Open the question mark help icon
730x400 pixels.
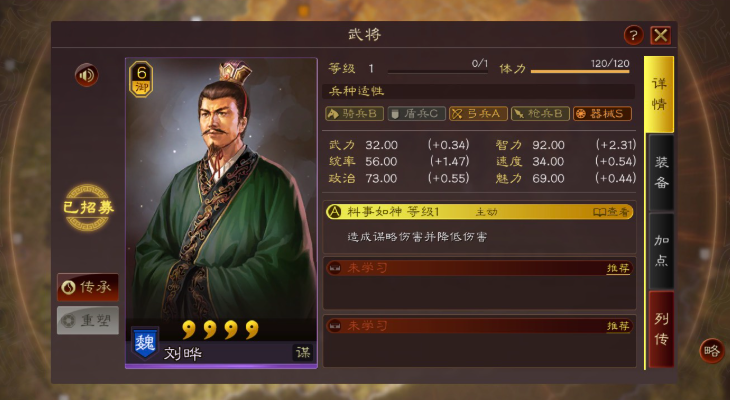pyautogui.click(x=633, y=35)
